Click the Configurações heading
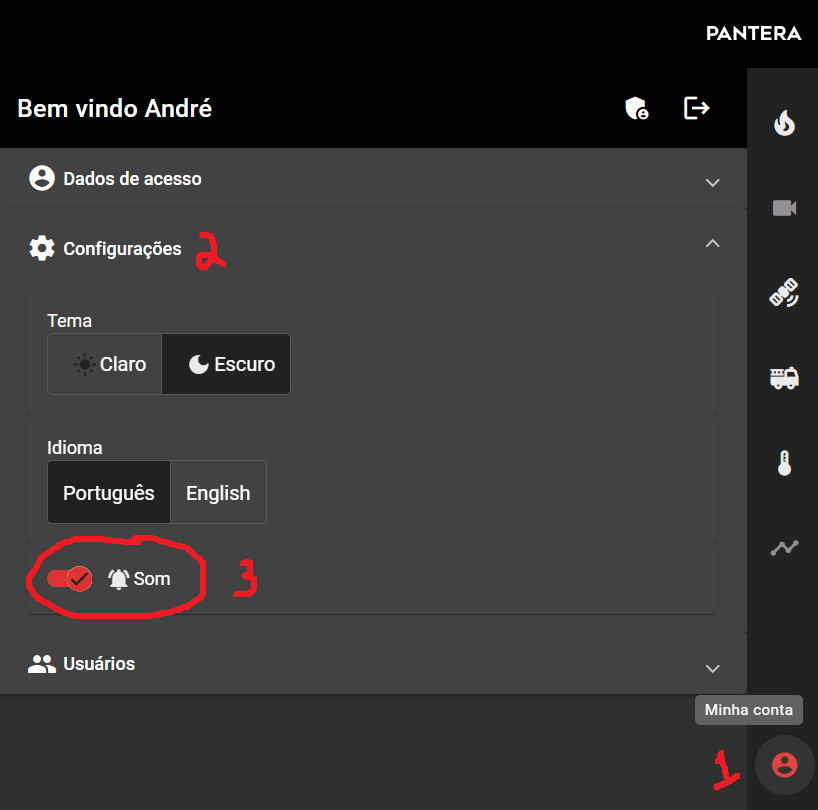Viewport: 818px width, 810px height. coord(123,249)
